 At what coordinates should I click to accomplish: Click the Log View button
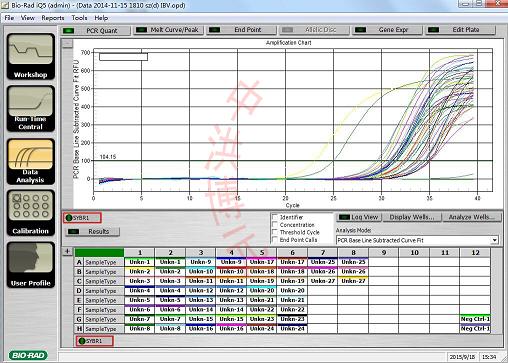[359, 217]
